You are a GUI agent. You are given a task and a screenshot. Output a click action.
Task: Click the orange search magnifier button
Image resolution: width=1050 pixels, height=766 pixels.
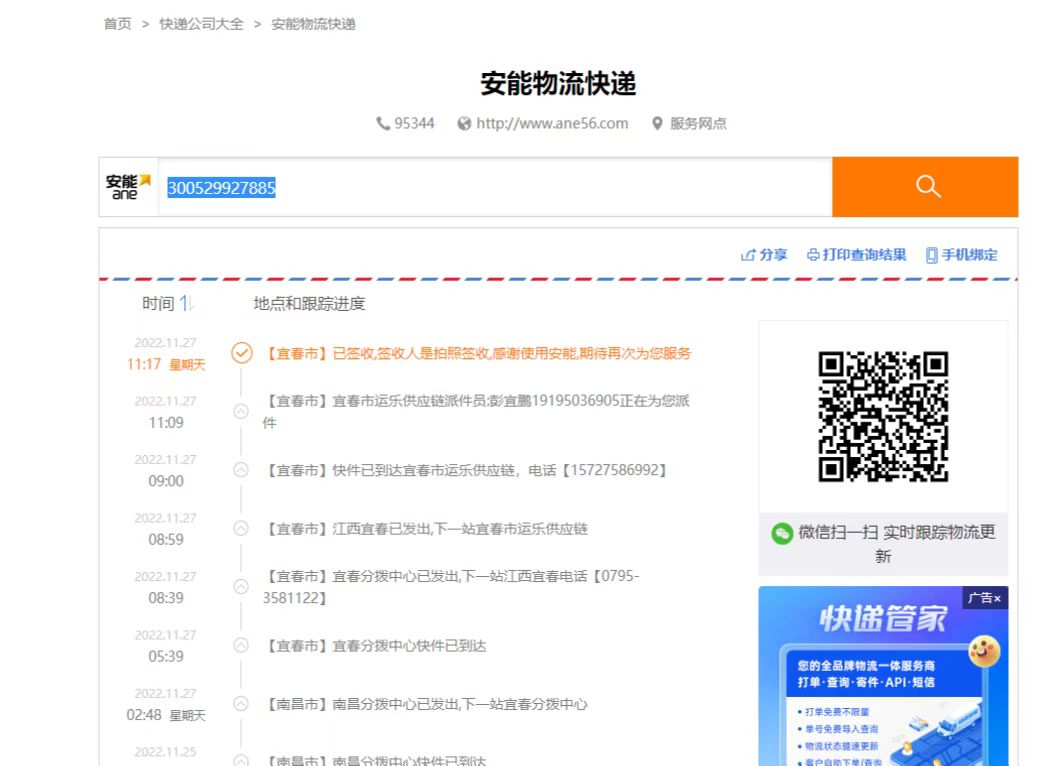tap(925, 187)
